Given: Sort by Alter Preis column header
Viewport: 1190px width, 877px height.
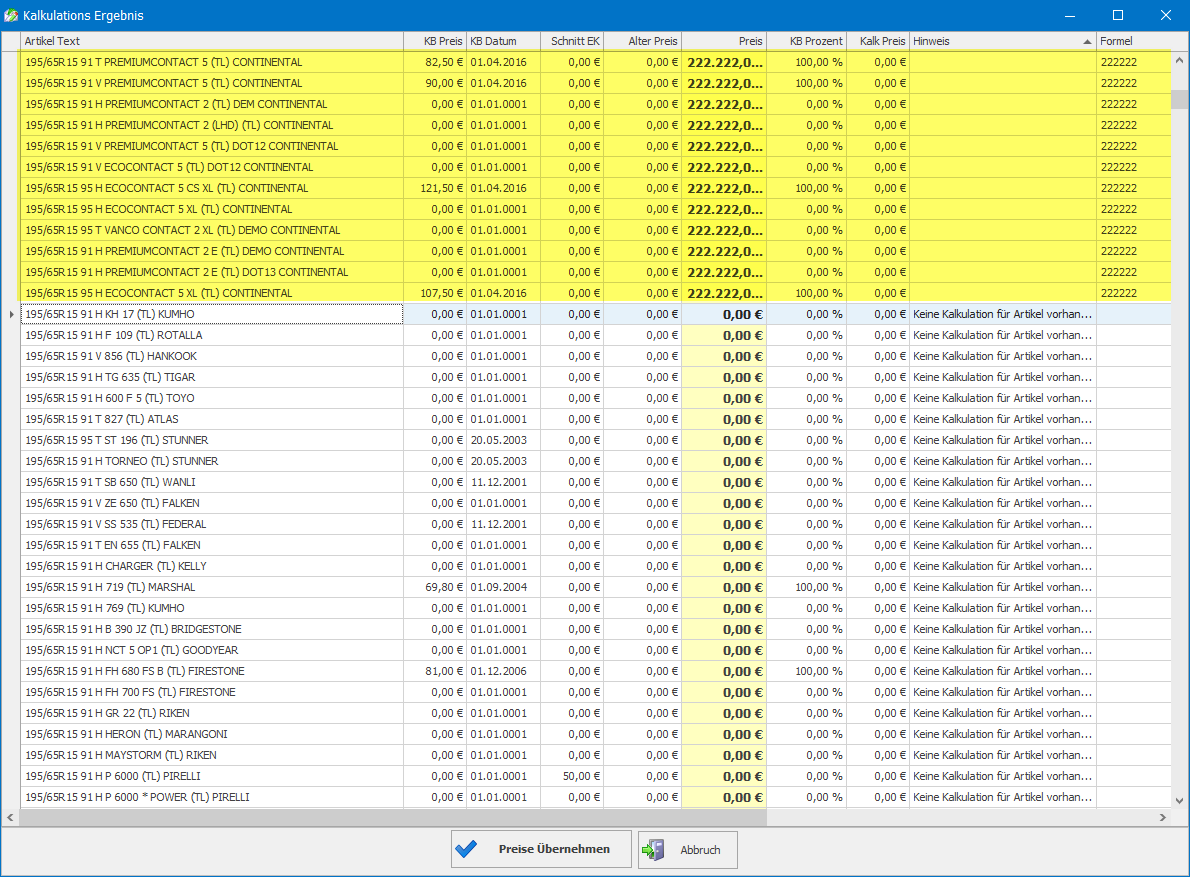Looking at the screenshot, I should click(643, 41).
